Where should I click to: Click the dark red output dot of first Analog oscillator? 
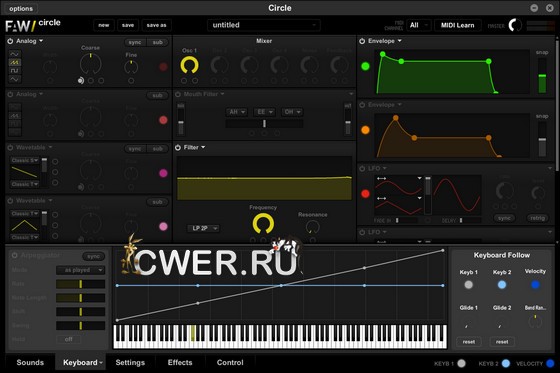163,67
